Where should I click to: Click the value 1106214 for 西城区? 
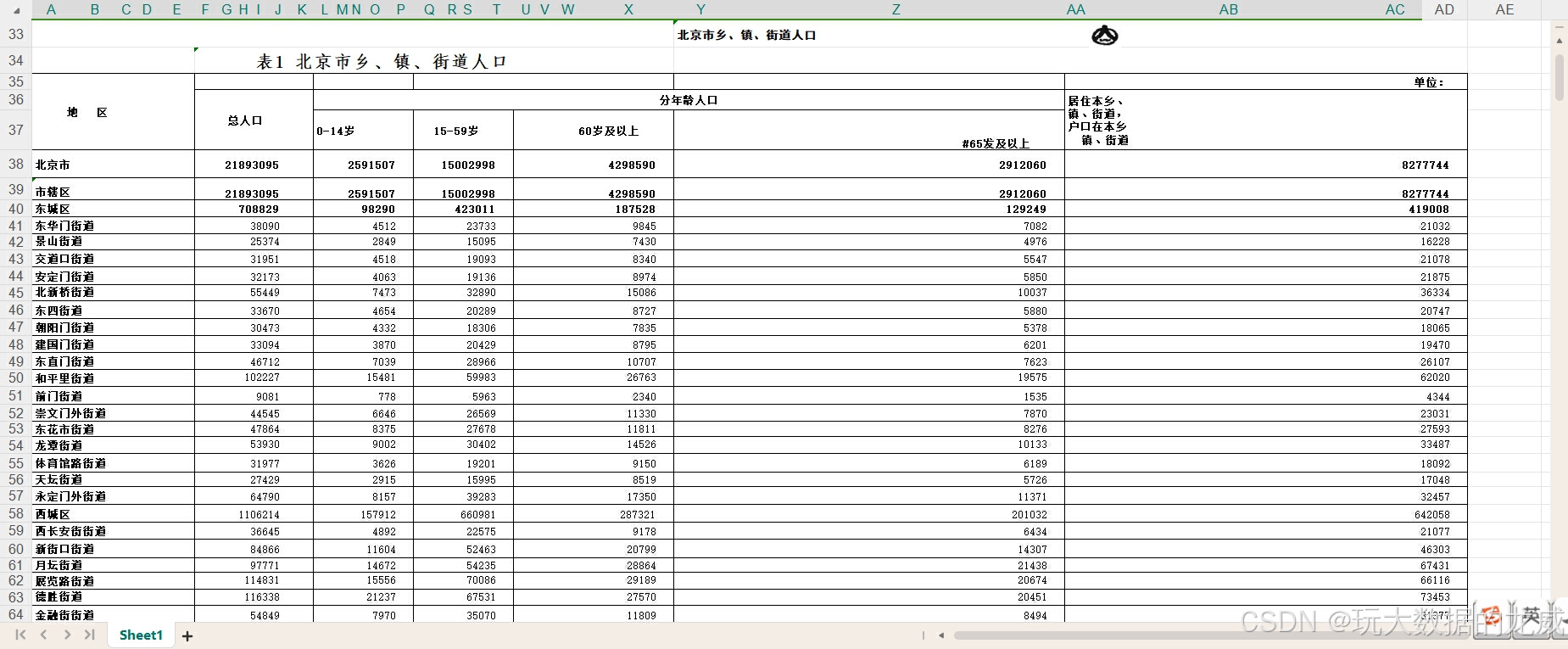tap(259, 514)
